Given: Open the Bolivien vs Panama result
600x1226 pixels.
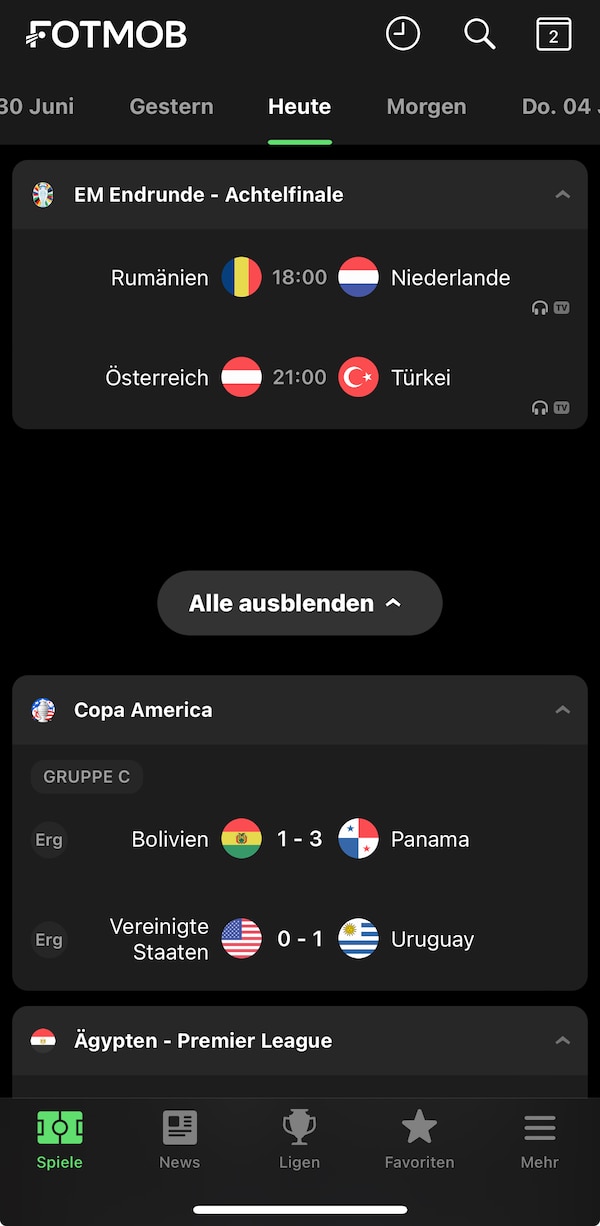Looking at the screenshot, I should pos(299,839).
